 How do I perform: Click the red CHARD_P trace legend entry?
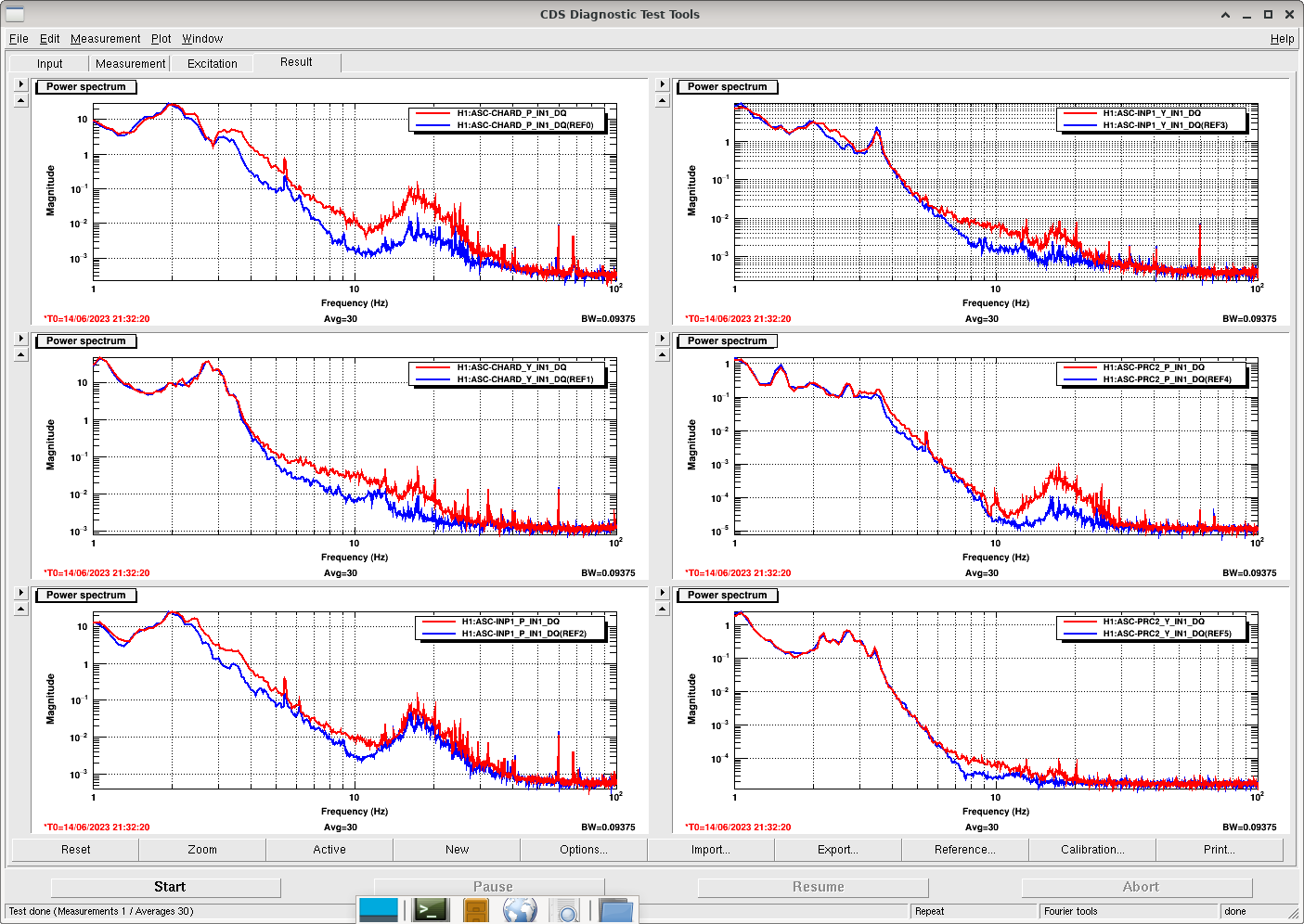[x=509, y=113]
